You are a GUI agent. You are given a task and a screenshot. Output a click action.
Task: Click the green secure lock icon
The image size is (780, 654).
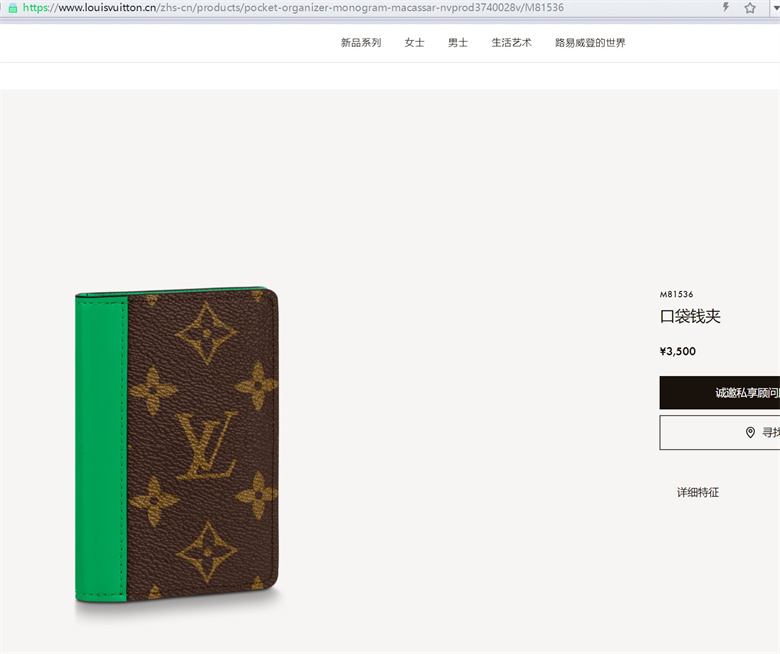(x=13, y=7)
